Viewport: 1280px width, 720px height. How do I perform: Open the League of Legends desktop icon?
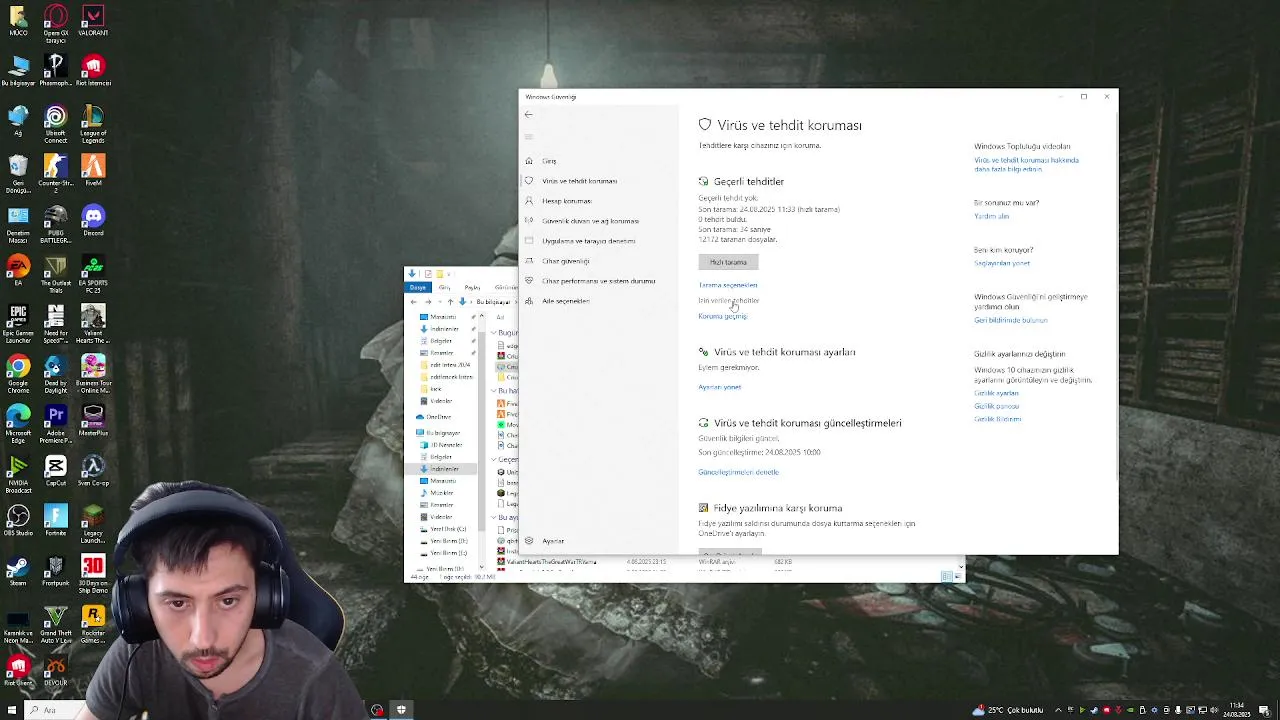coord(93,124)
